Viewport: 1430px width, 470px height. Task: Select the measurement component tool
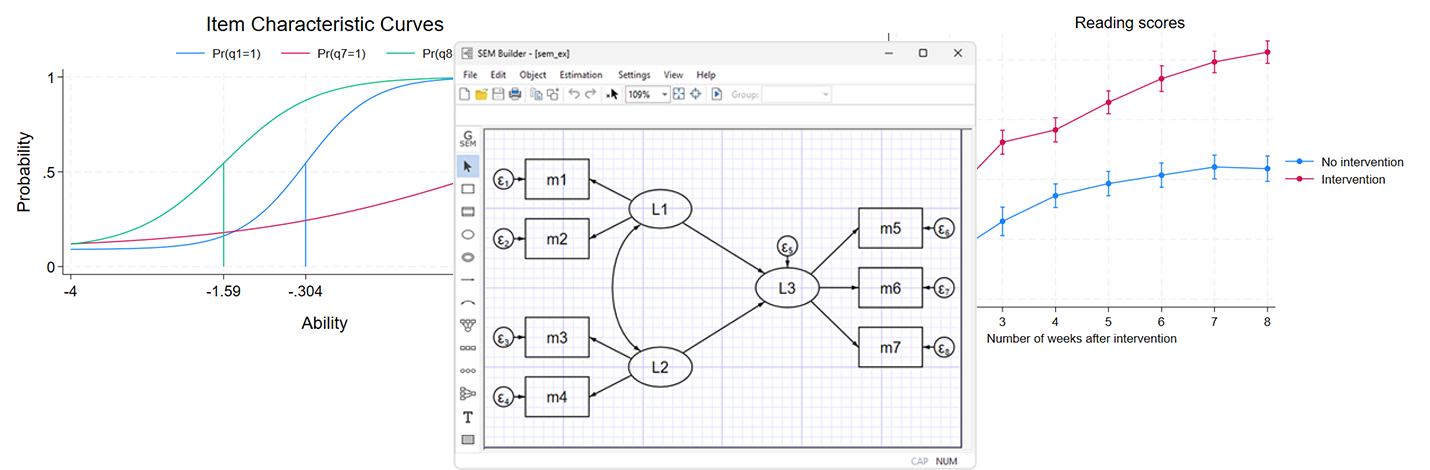467,325
